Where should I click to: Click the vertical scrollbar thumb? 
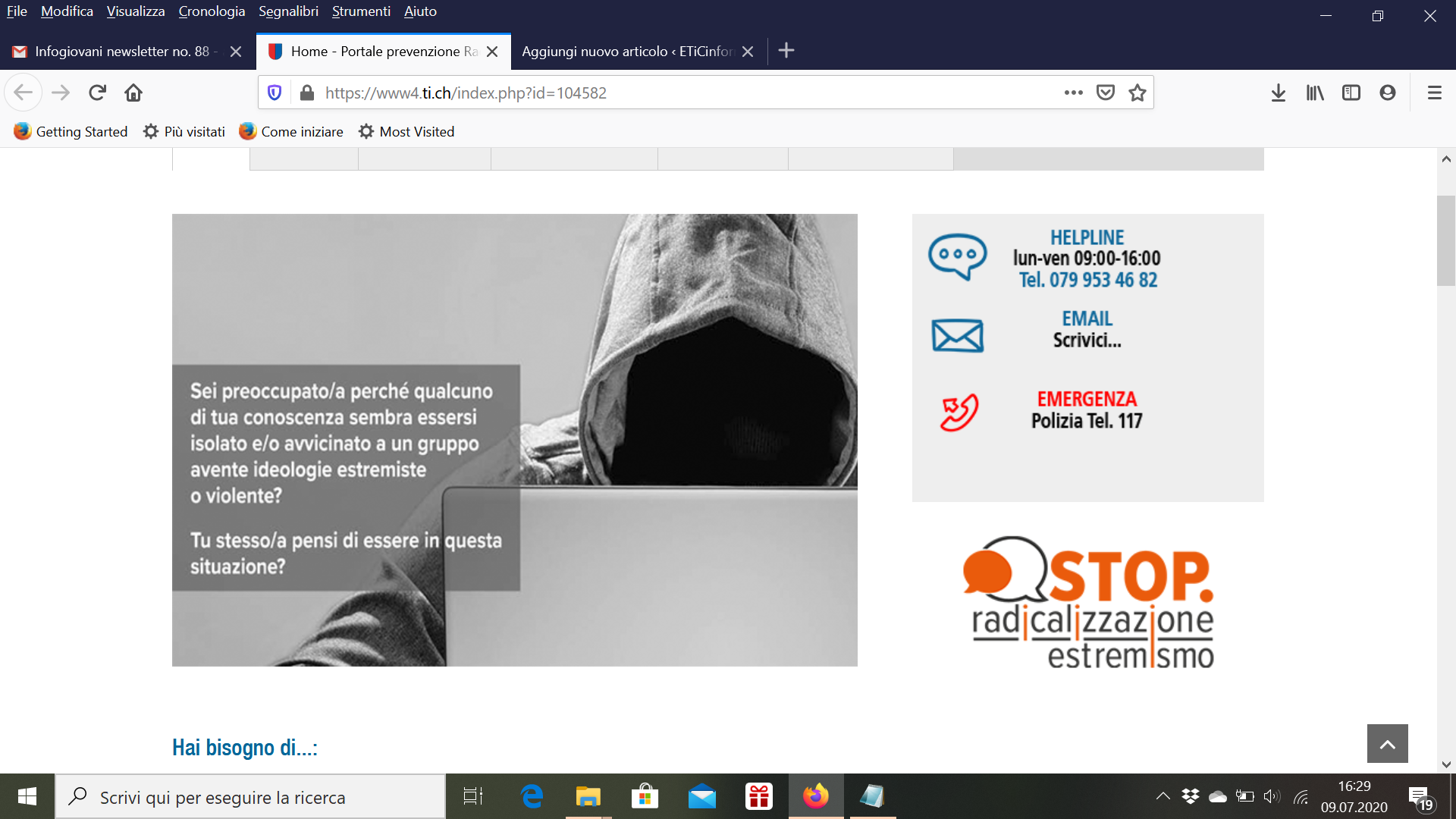pos(1446,240)
